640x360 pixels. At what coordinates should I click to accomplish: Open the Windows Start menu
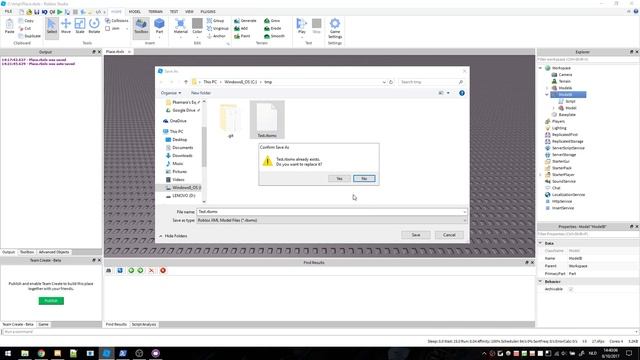(8, 353)
